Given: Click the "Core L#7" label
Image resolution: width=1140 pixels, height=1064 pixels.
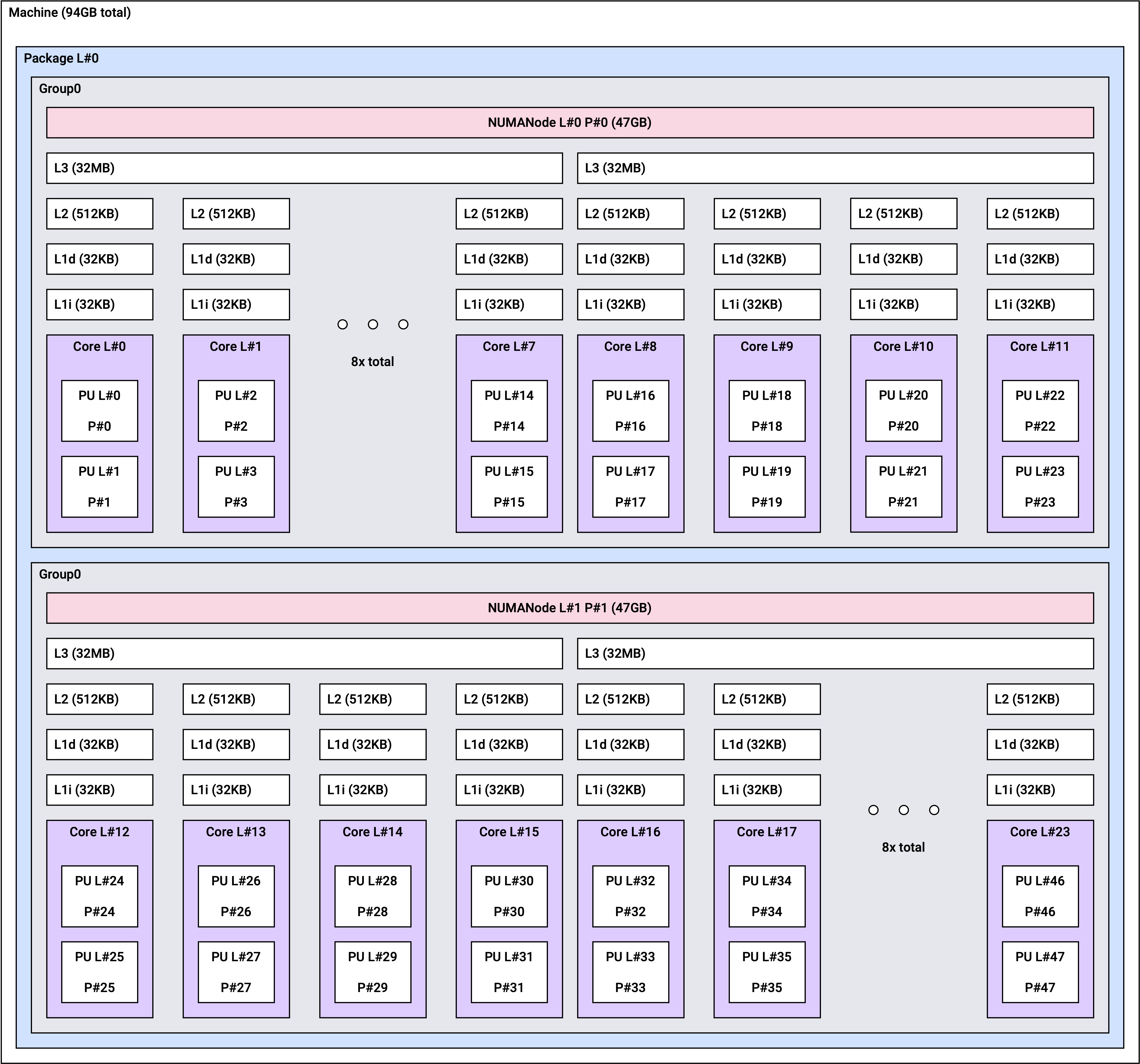Looking at the screenshot, I should [509, 346].
